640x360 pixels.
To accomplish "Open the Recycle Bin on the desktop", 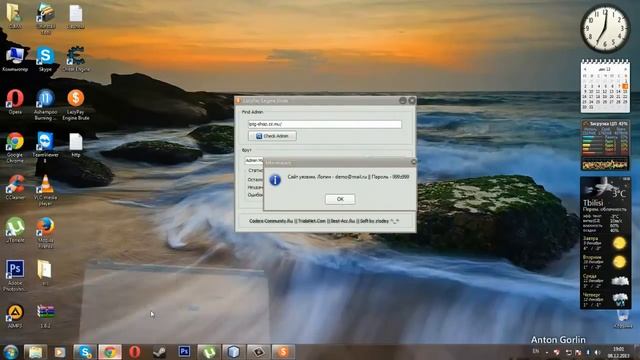I will pos(623,318).
